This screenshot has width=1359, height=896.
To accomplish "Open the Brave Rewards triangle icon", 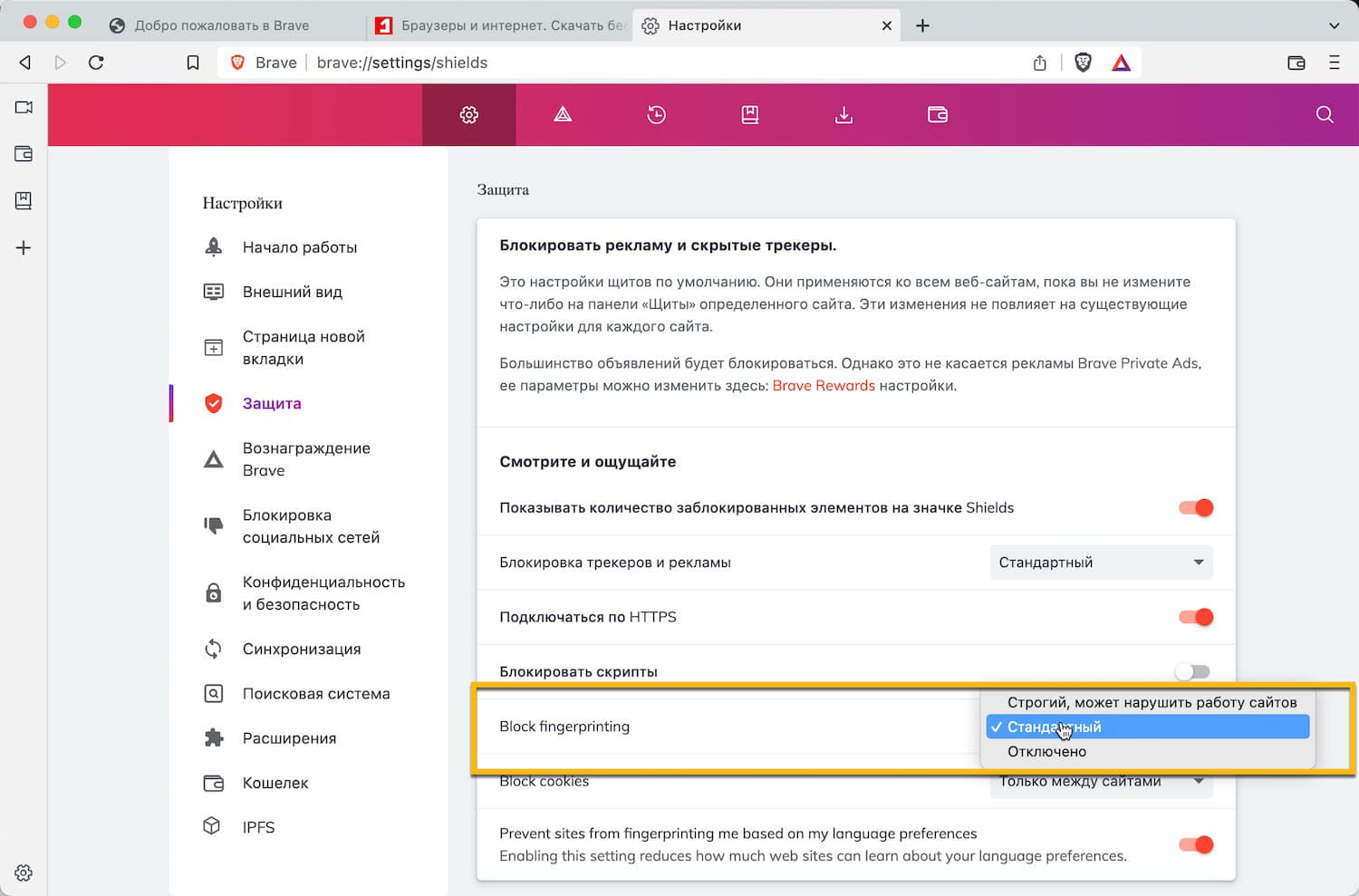I will pos(1122,63).
